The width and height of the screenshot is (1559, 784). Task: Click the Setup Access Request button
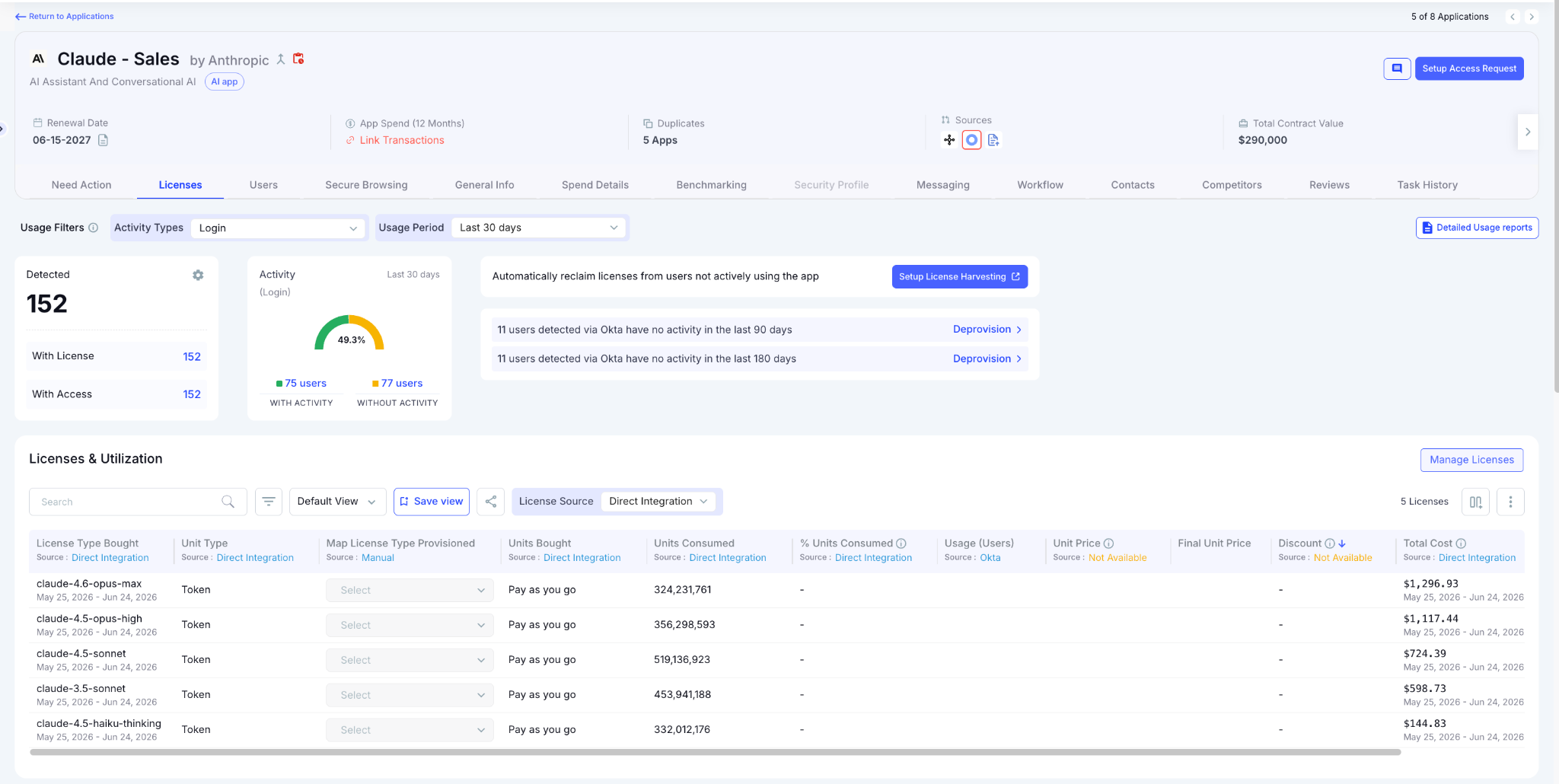[x=1469, y=69]
